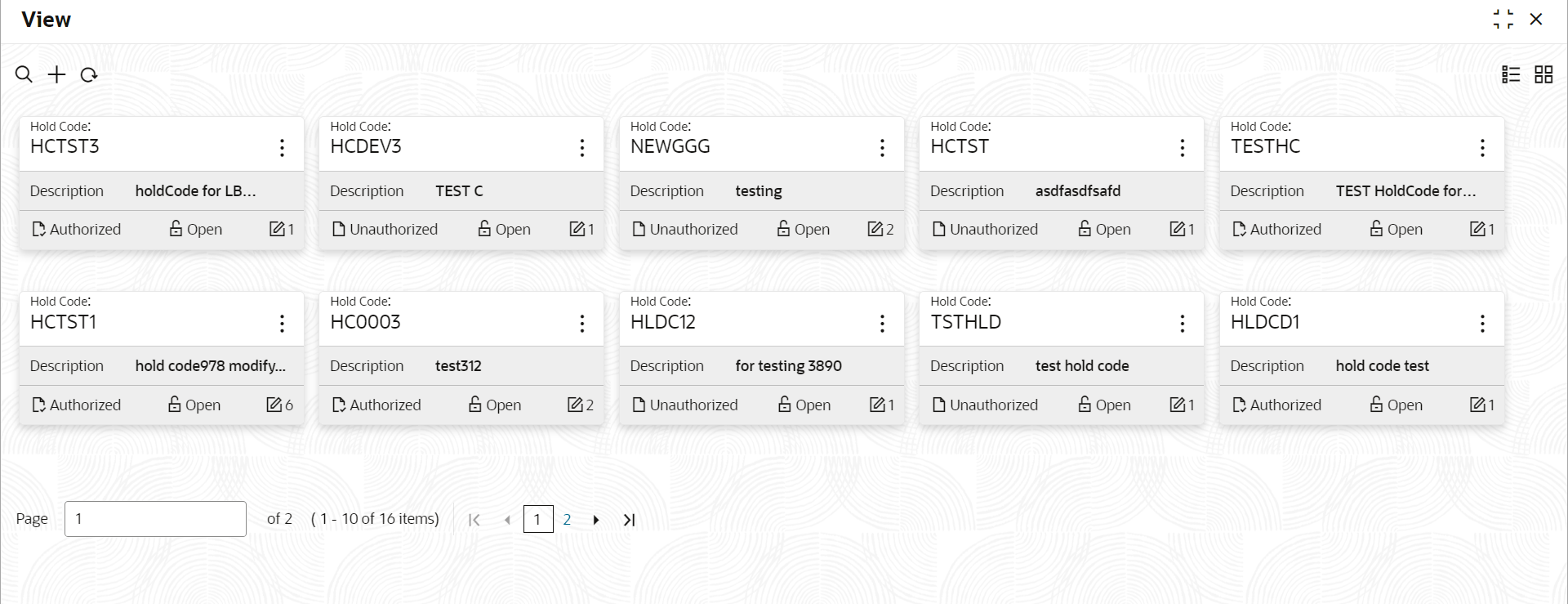The width and height of the screenshot is (1568, 604).
Task: Open the three-dot menu on the NEWGGG card
Action: pyautogui.click(x=882, y=147)
